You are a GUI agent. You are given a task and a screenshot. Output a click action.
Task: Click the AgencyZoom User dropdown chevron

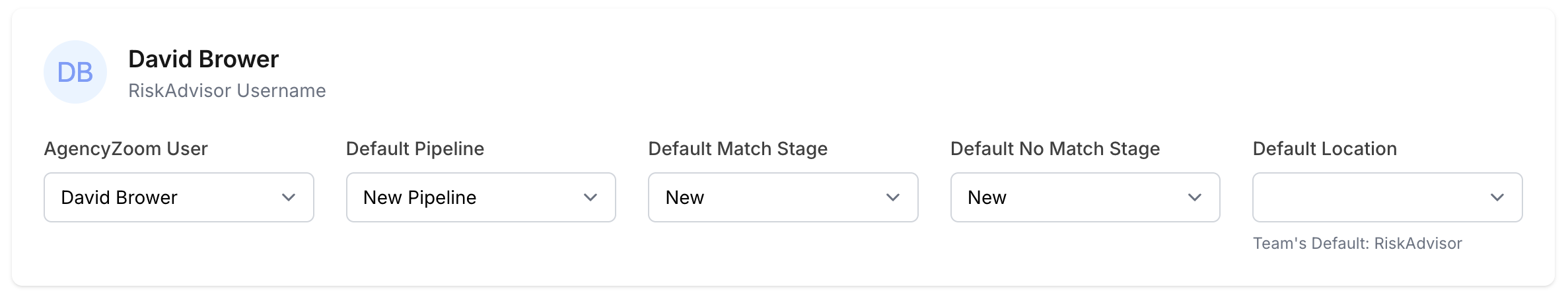point(289,197)
